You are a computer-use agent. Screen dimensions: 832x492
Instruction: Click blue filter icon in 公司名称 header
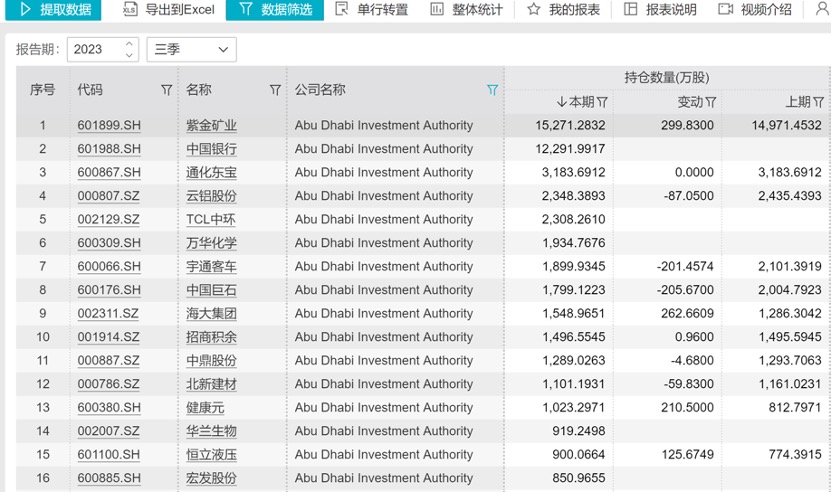pyautogui.click(x=492, y=90)
